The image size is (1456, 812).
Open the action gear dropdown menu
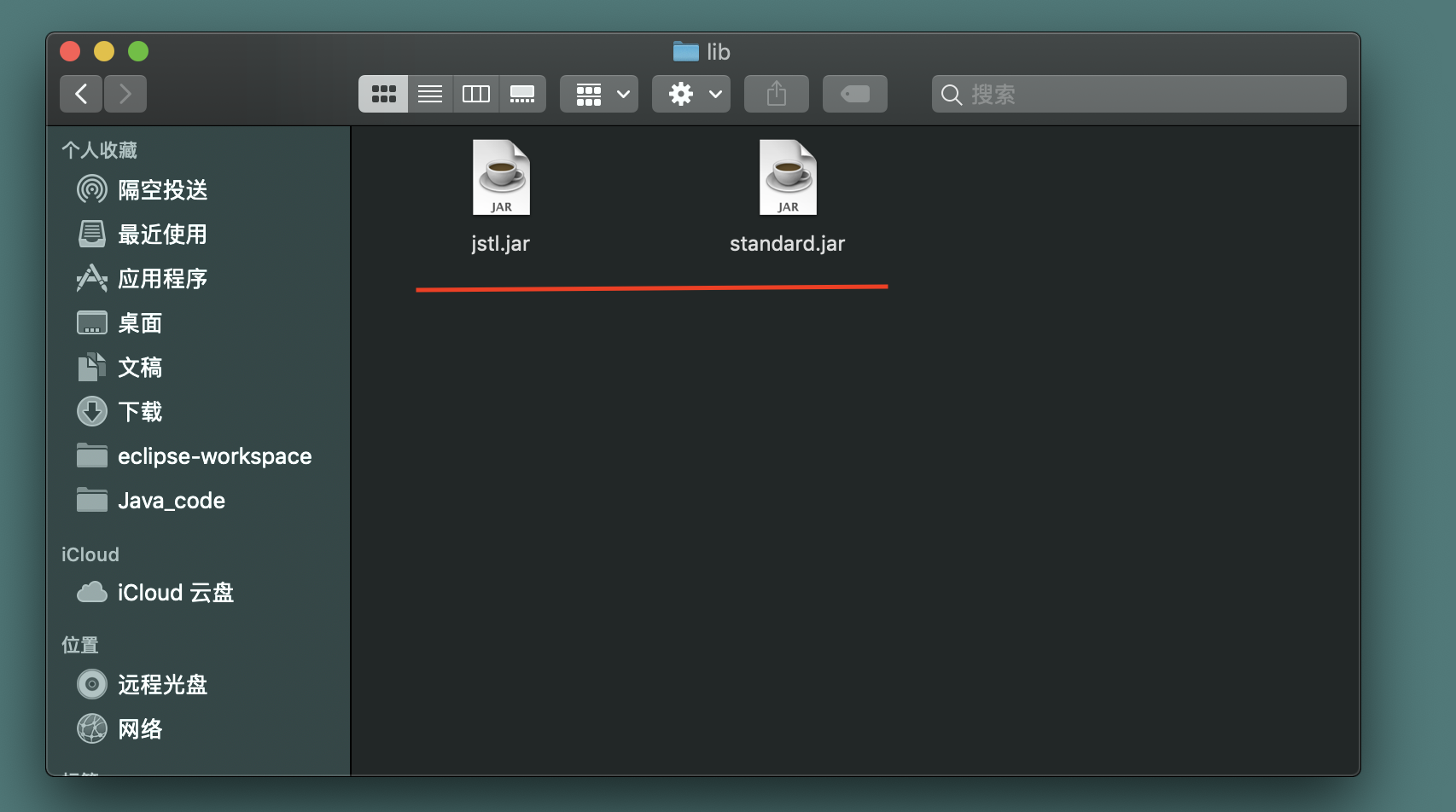pyautogui.click(x=690, y=94)
